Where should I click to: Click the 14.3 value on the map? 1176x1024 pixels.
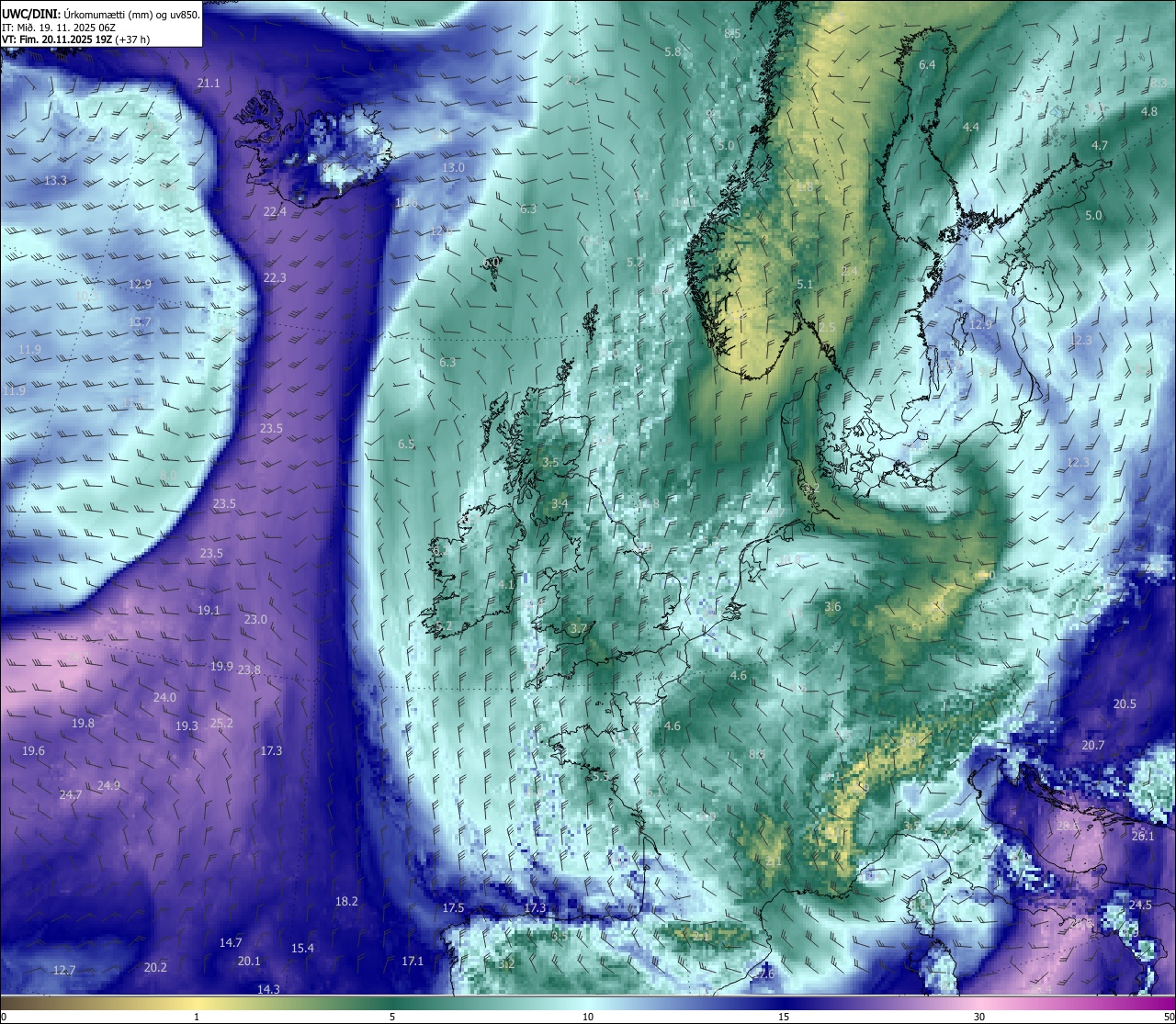tap(268, 990)
